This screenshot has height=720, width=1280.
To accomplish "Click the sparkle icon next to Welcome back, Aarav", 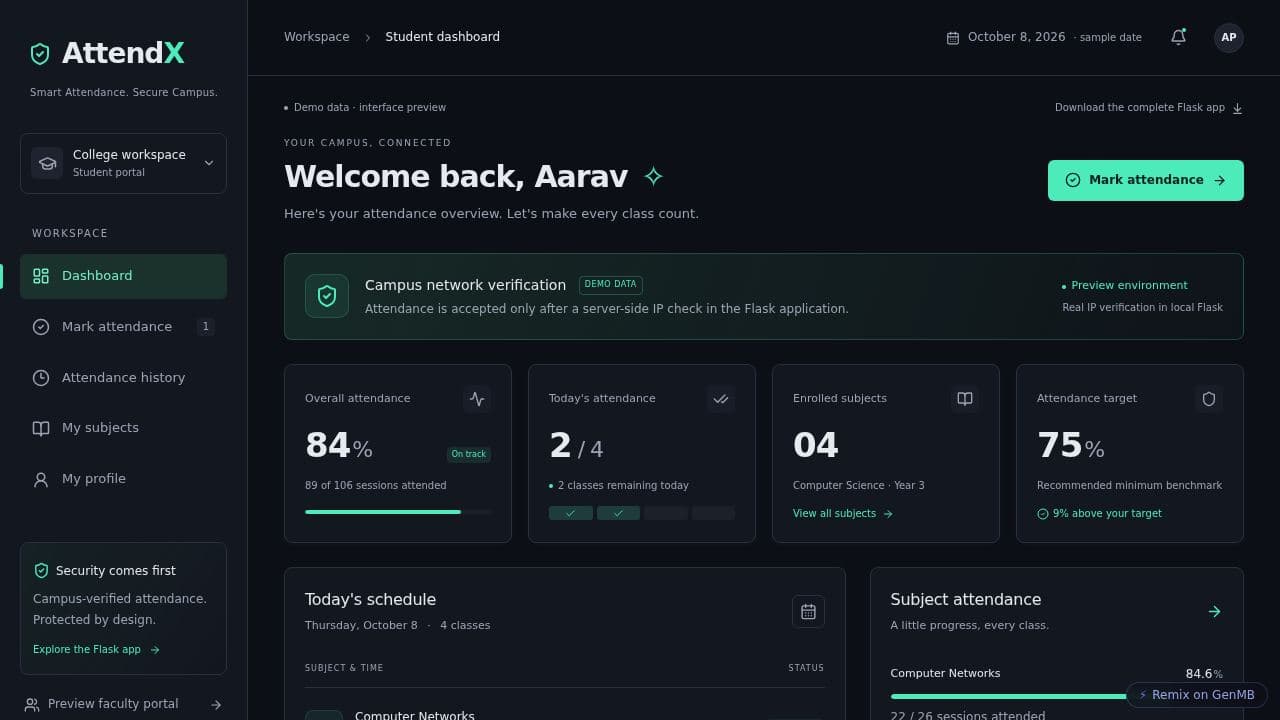I will pyautogui.click(x=653, y=177).
